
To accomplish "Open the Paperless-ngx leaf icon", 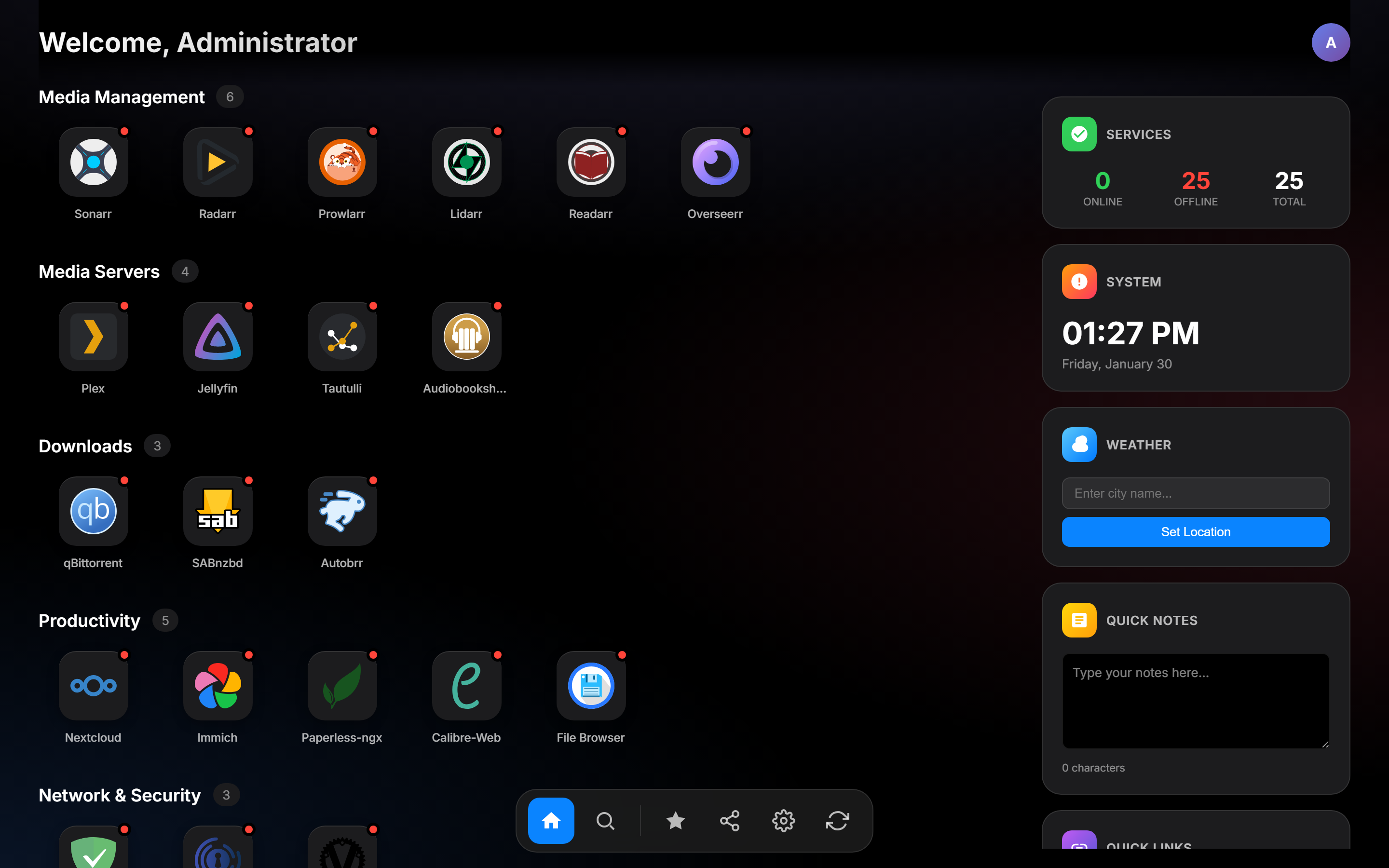I will coord(342,685).
